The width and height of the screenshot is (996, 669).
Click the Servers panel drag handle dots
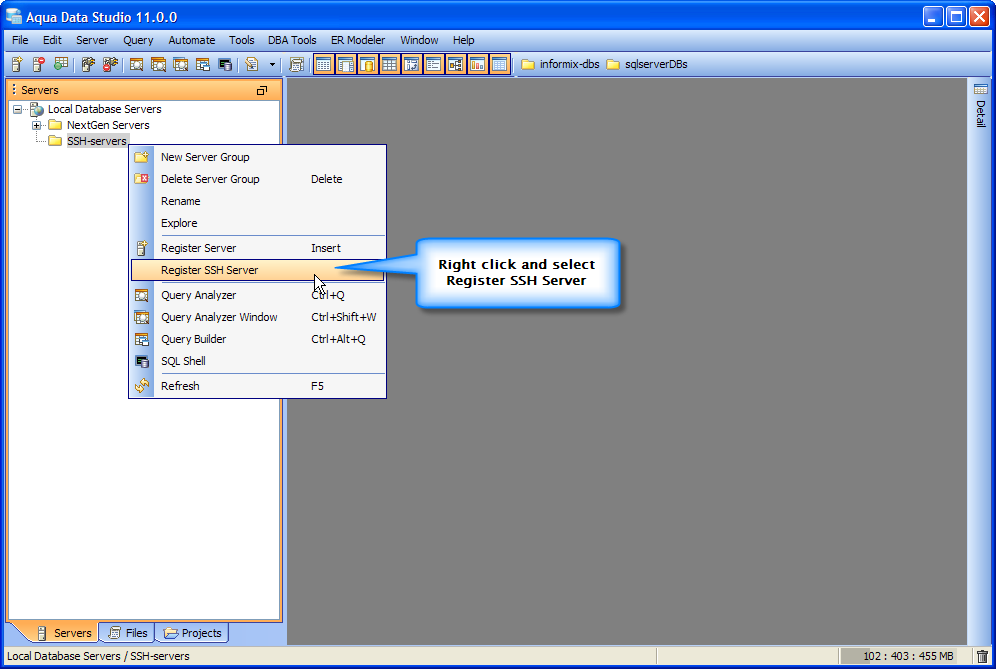pos(13,90)
